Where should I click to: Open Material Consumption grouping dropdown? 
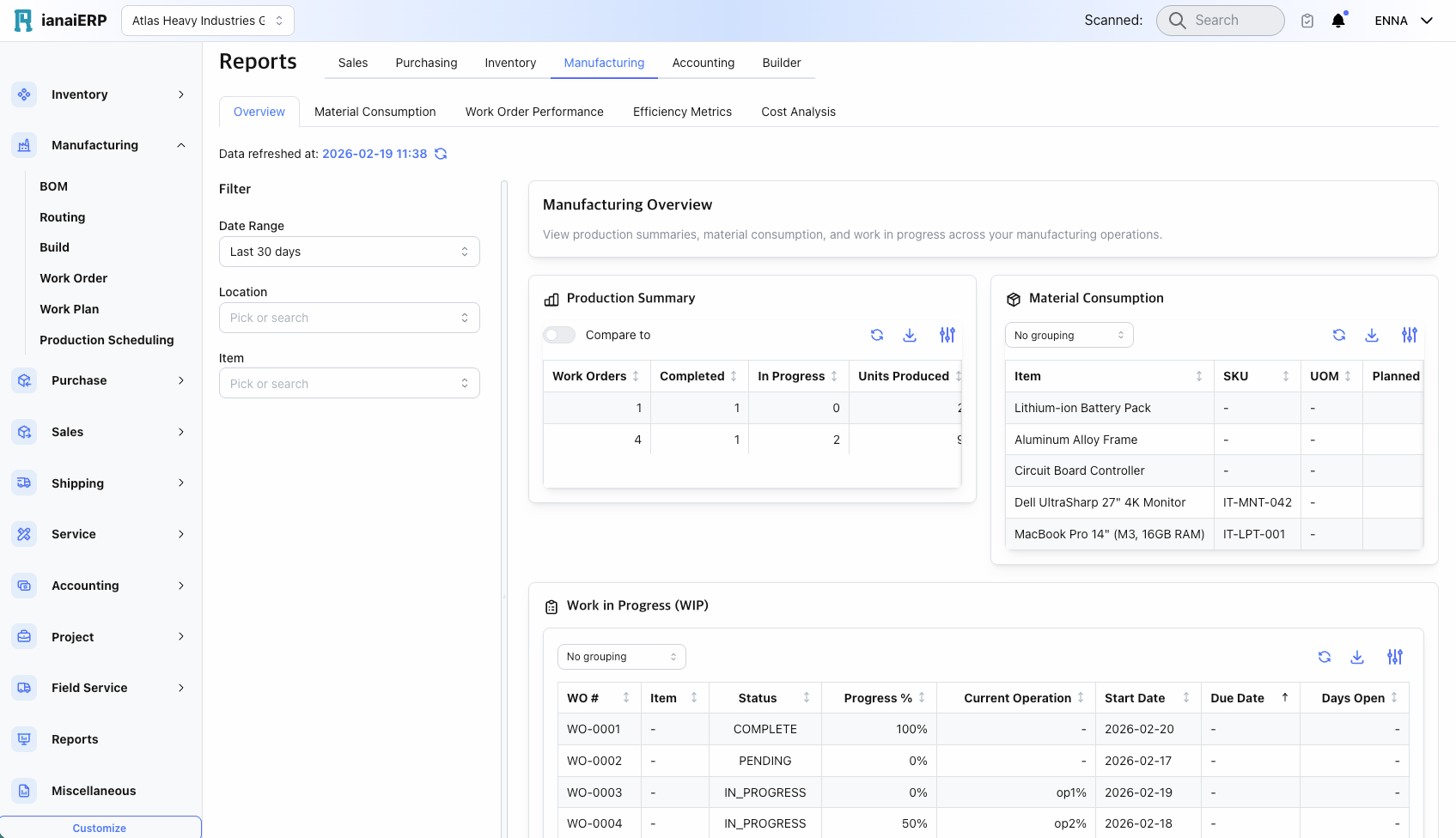click(x=1069, y=335)
